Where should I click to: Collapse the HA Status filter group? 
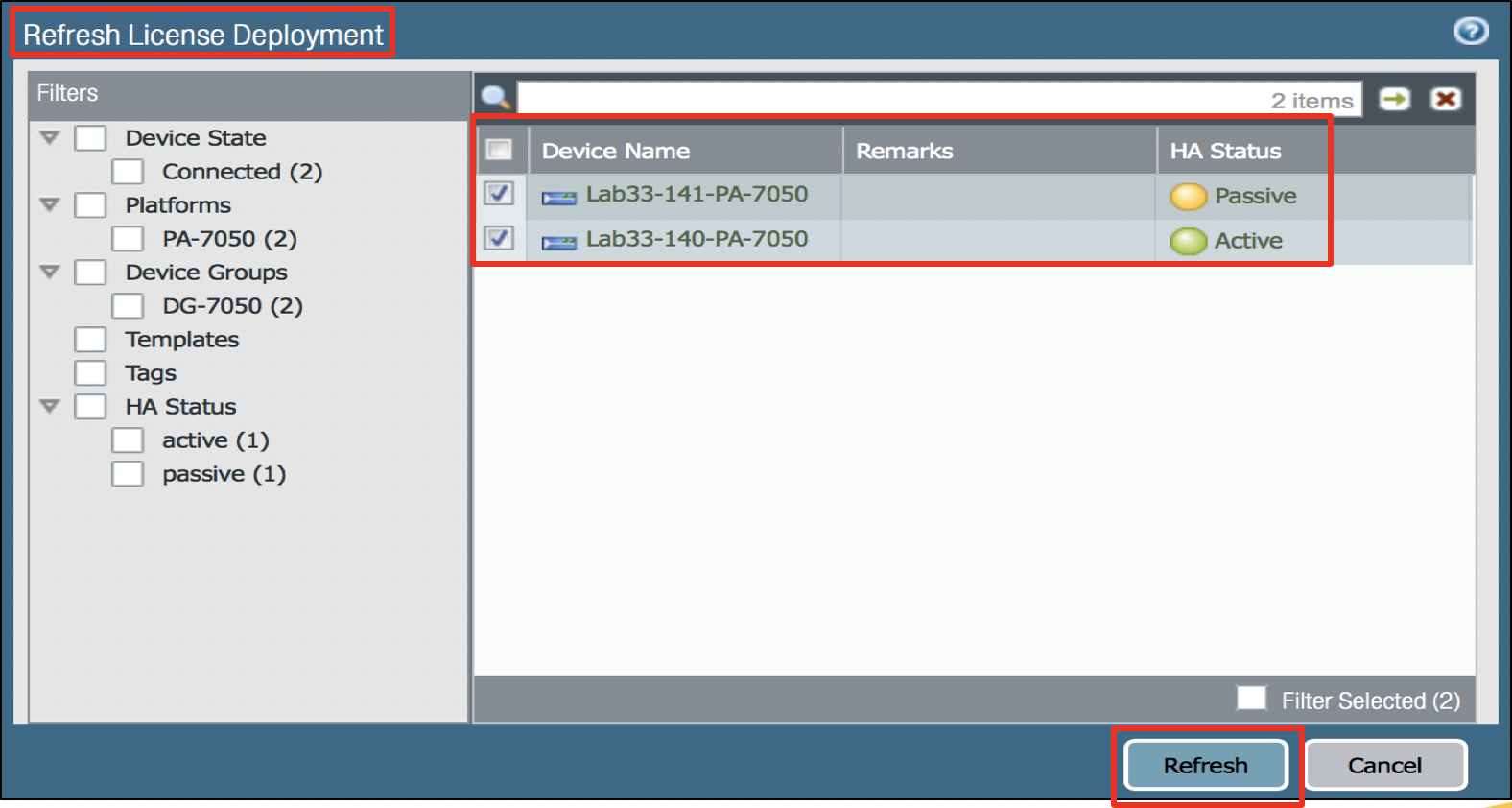pyautogui.click(x=50, y=407)
